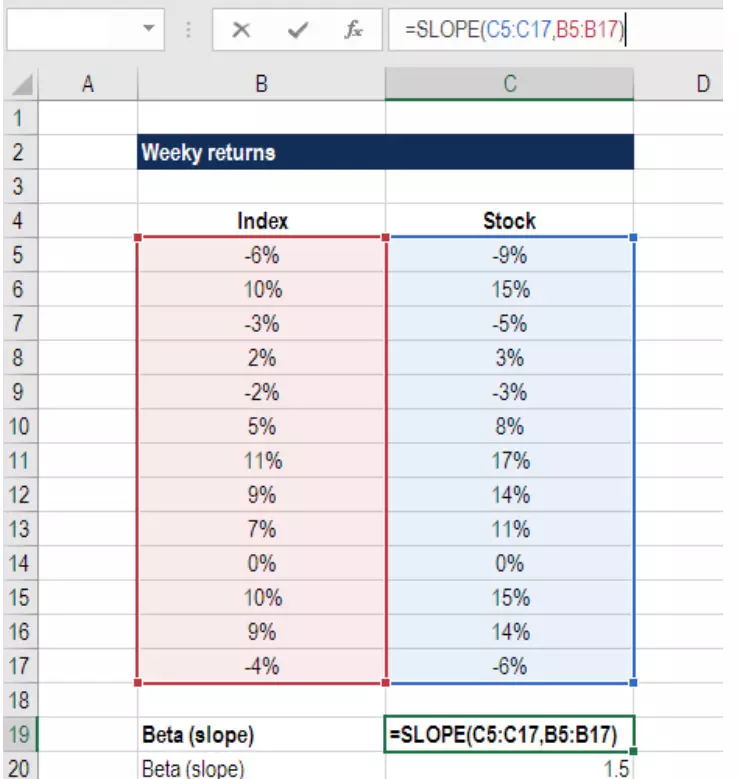Click the red range handle at B17 bottom-left corner

(x=138, y=683)
